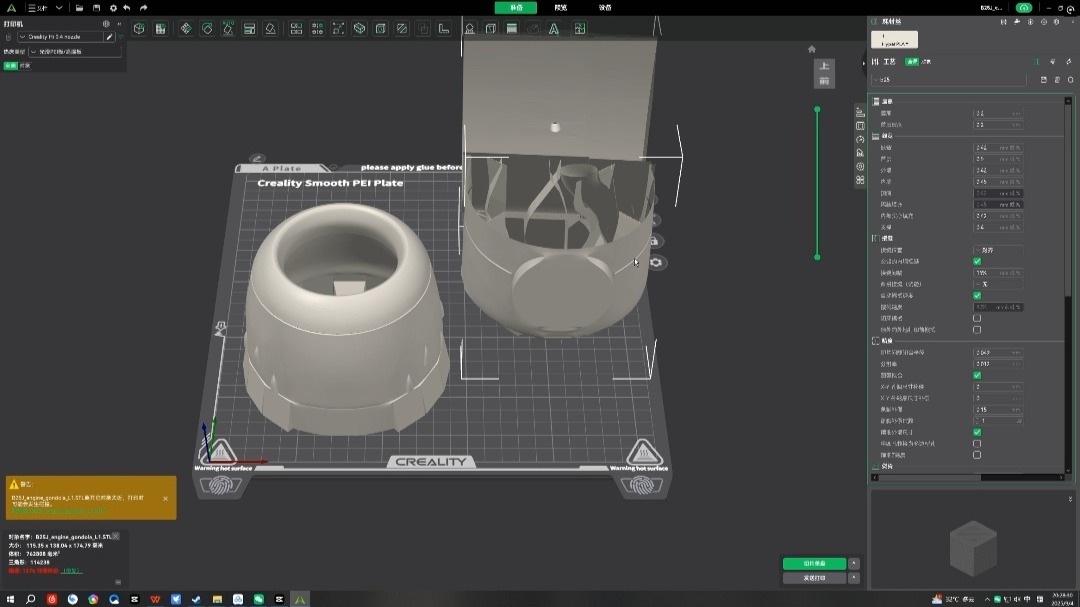The image size is (1080, 607).
Task: Click the Split to parts toolbar icon
Action: point(318,29)
